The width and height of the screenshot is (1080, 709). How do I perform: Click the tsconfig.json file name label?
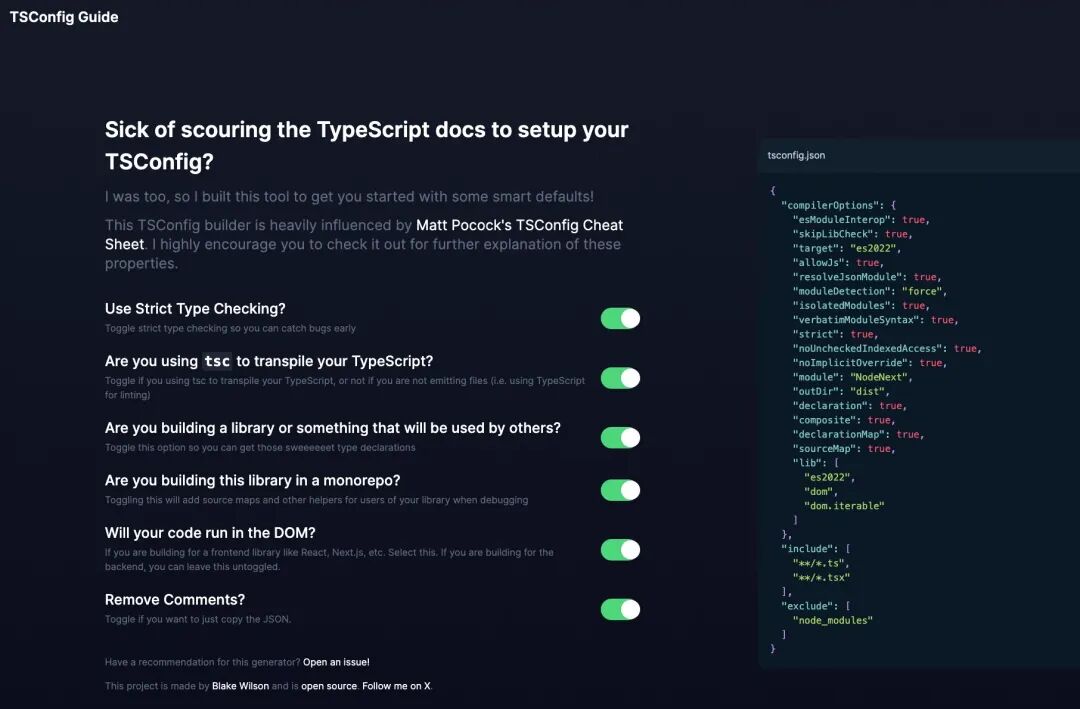point(796,155)
